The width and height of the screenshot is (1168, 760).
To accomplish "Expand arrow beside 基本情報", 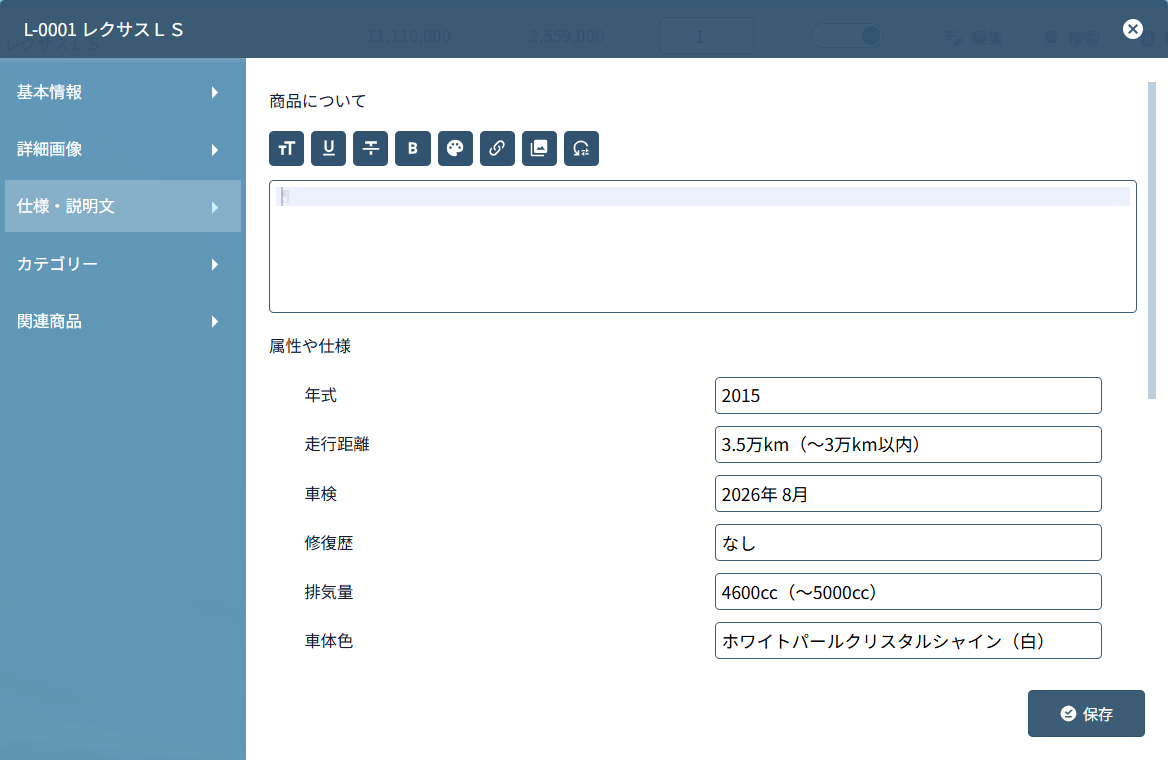I will click(x=215, y=92).
